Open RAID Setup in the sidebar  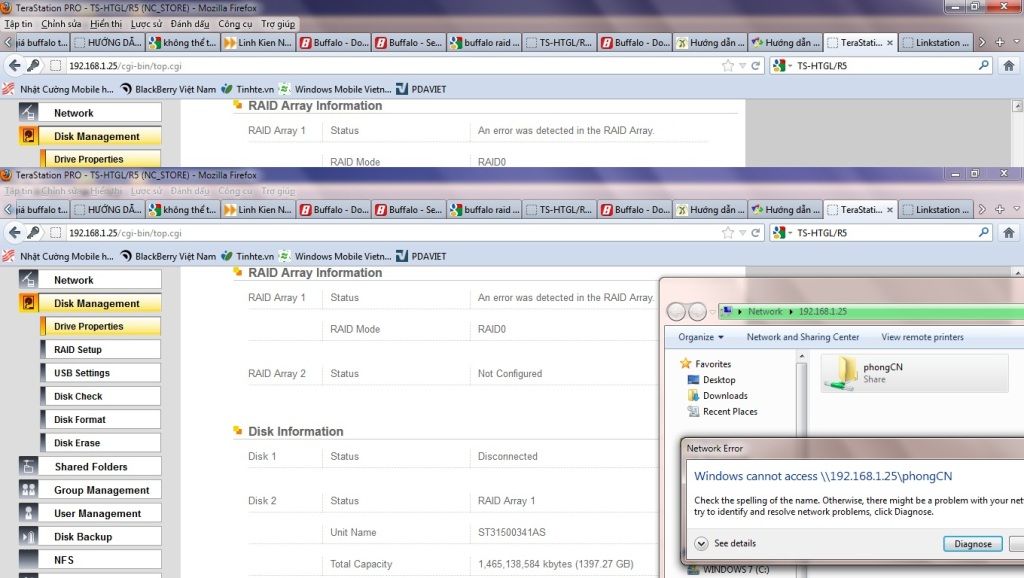(x=101, y=349)
